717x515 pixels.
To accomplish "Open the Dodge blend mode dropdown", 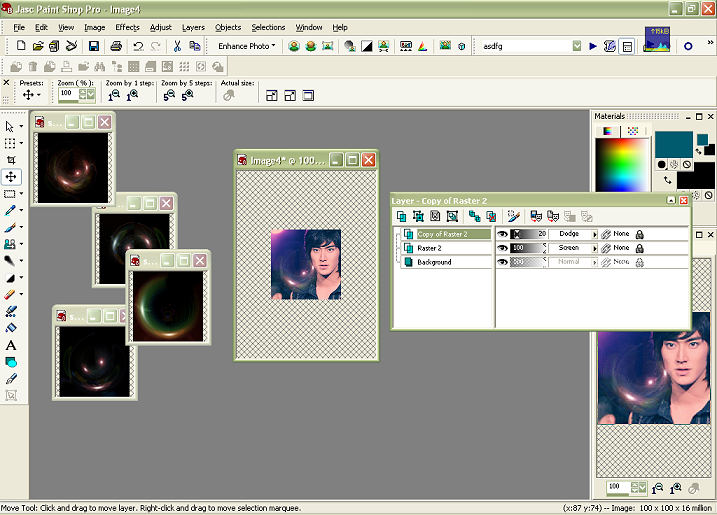I will coord(594,234).
